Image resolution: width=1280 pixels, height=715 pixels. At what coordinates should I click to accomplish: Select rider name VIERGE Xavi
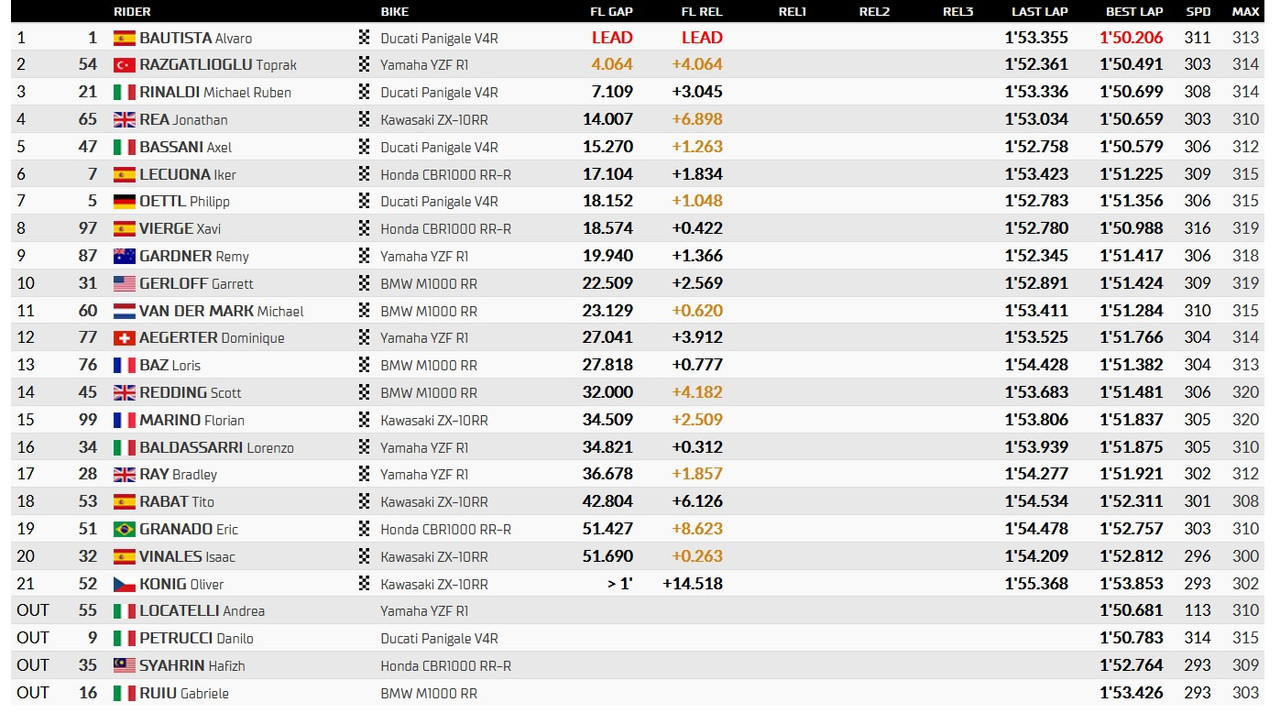point(180,229)
